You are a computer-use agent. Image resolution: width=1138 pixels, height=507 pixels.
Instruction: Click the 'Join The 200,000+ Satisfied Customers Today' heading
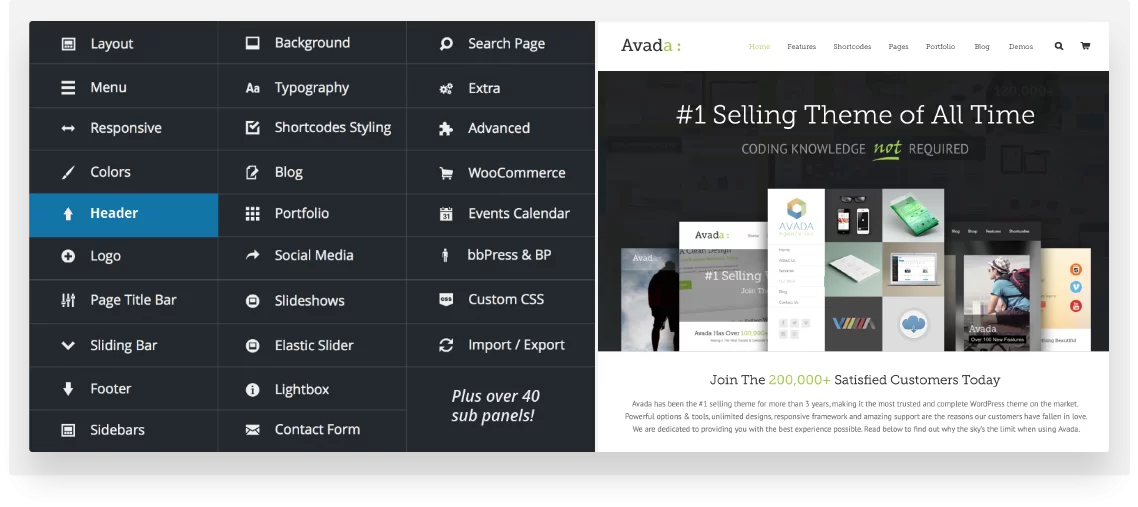pos(855,380)
